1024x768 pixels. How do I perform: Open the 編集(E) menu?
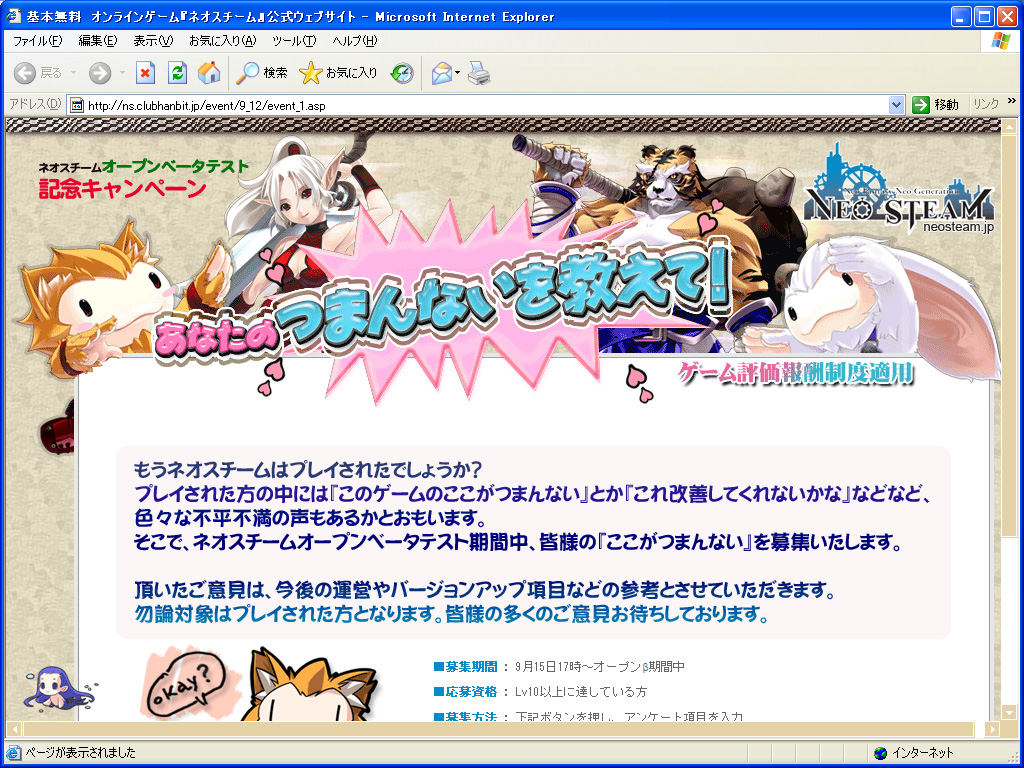pos(97,40)
